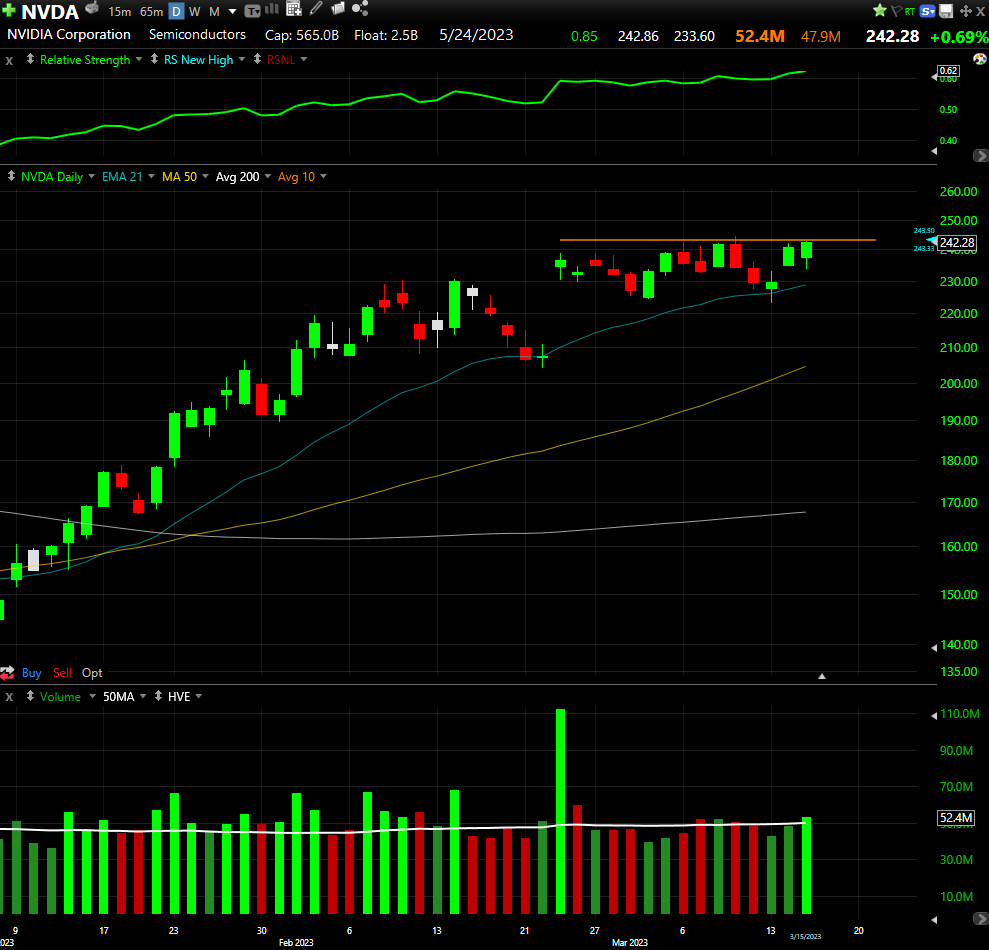Click the scale arrow beside 140.00
The image size is (989, 950).
pyautogui.click(x=934, y=647)
